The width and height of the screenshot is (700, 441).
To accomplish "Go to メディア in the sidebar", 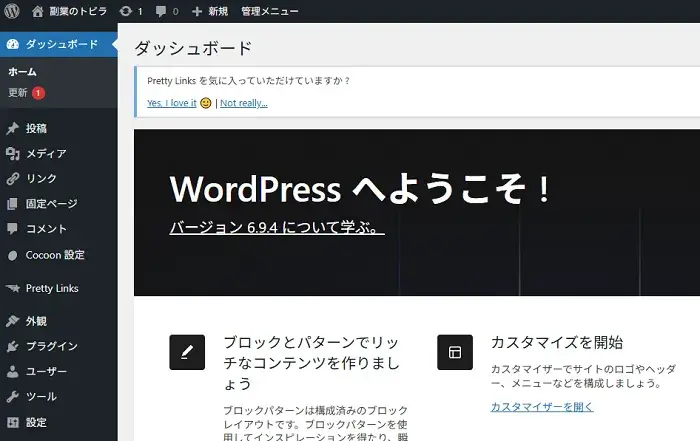I will (x=46, y=154).
